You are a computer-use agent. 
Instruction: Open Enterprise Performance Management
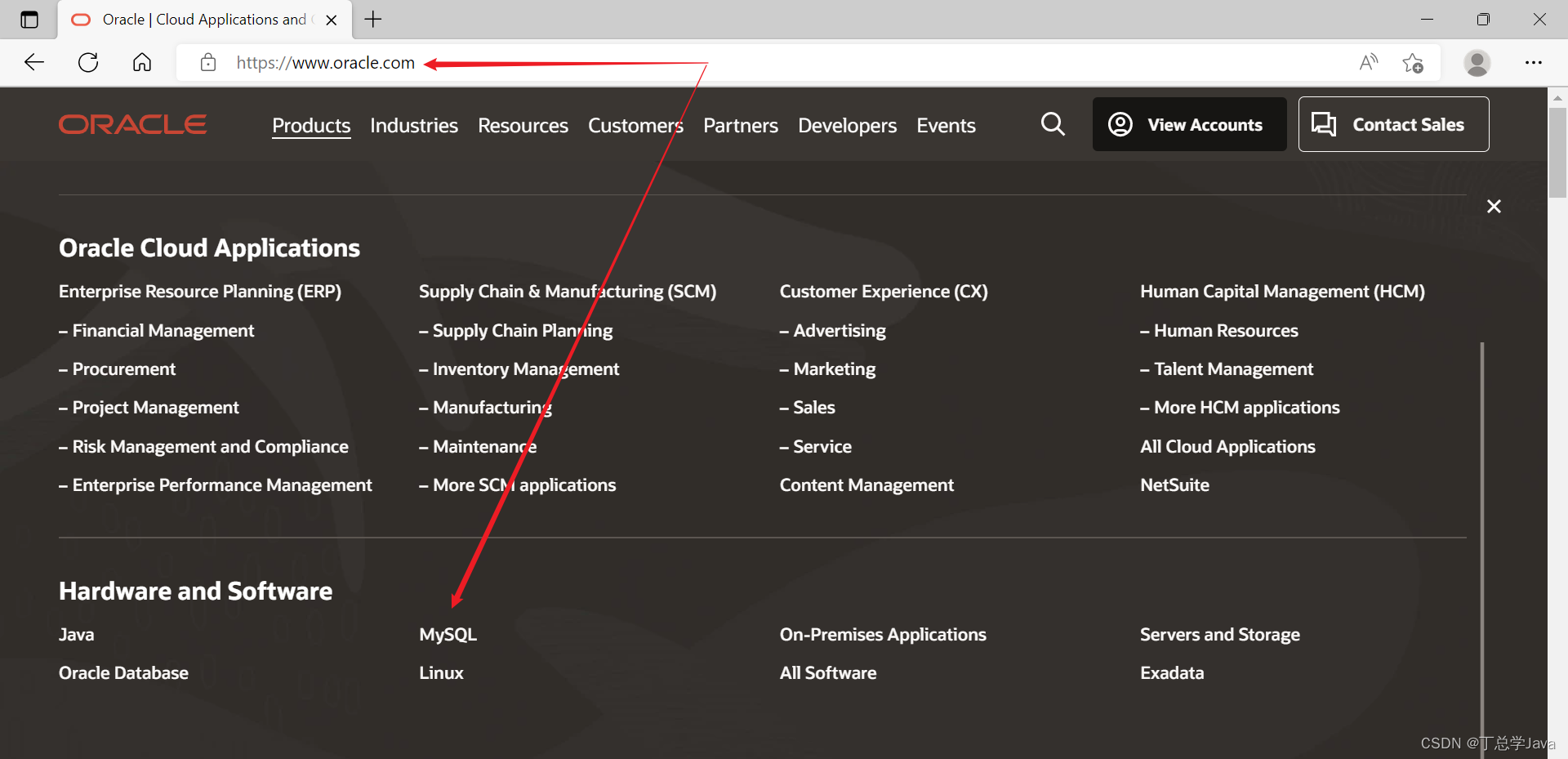tap(215, 485)
